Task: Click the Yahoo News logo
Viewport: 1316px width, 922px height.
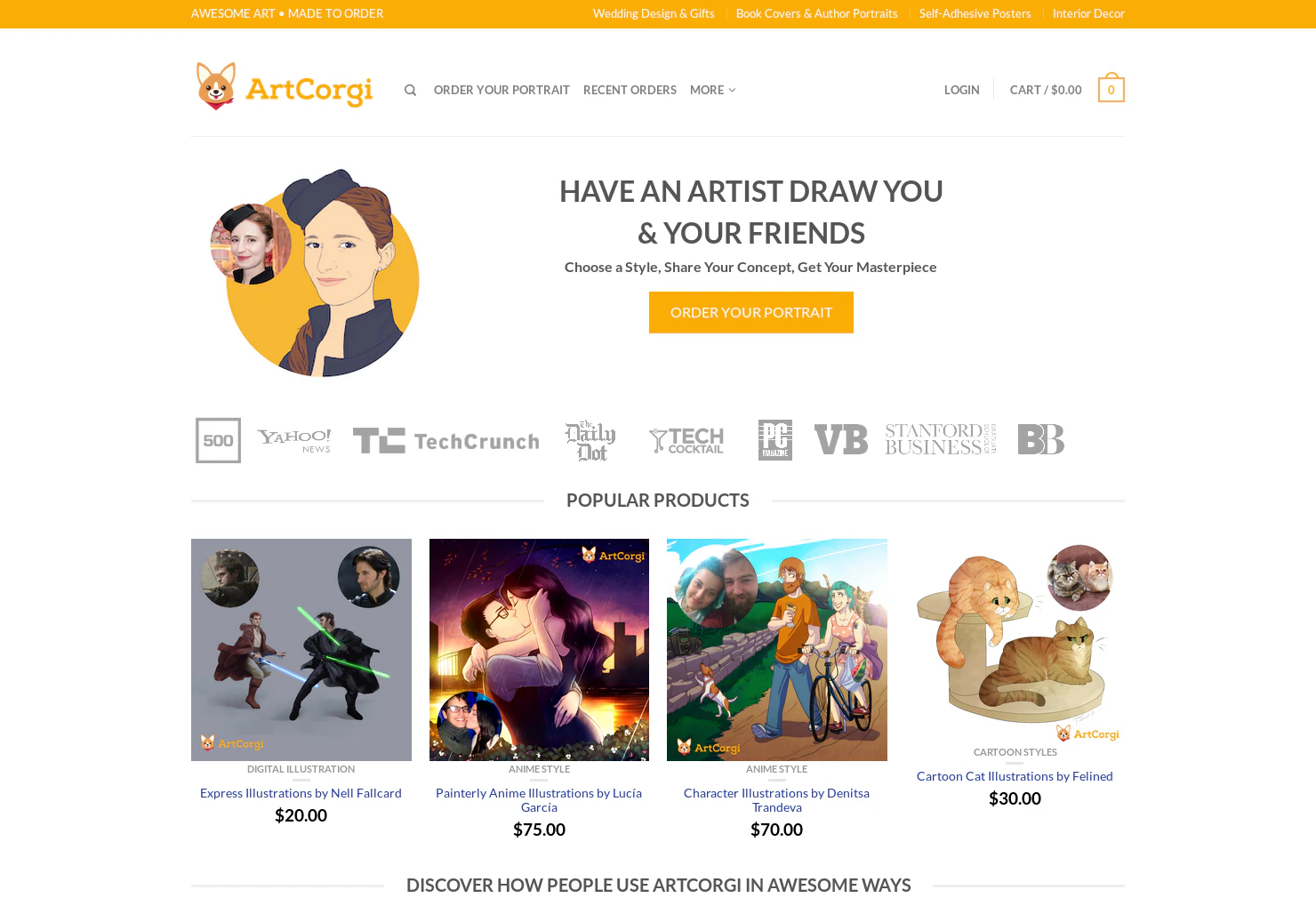Action: [x=294, y=441]
